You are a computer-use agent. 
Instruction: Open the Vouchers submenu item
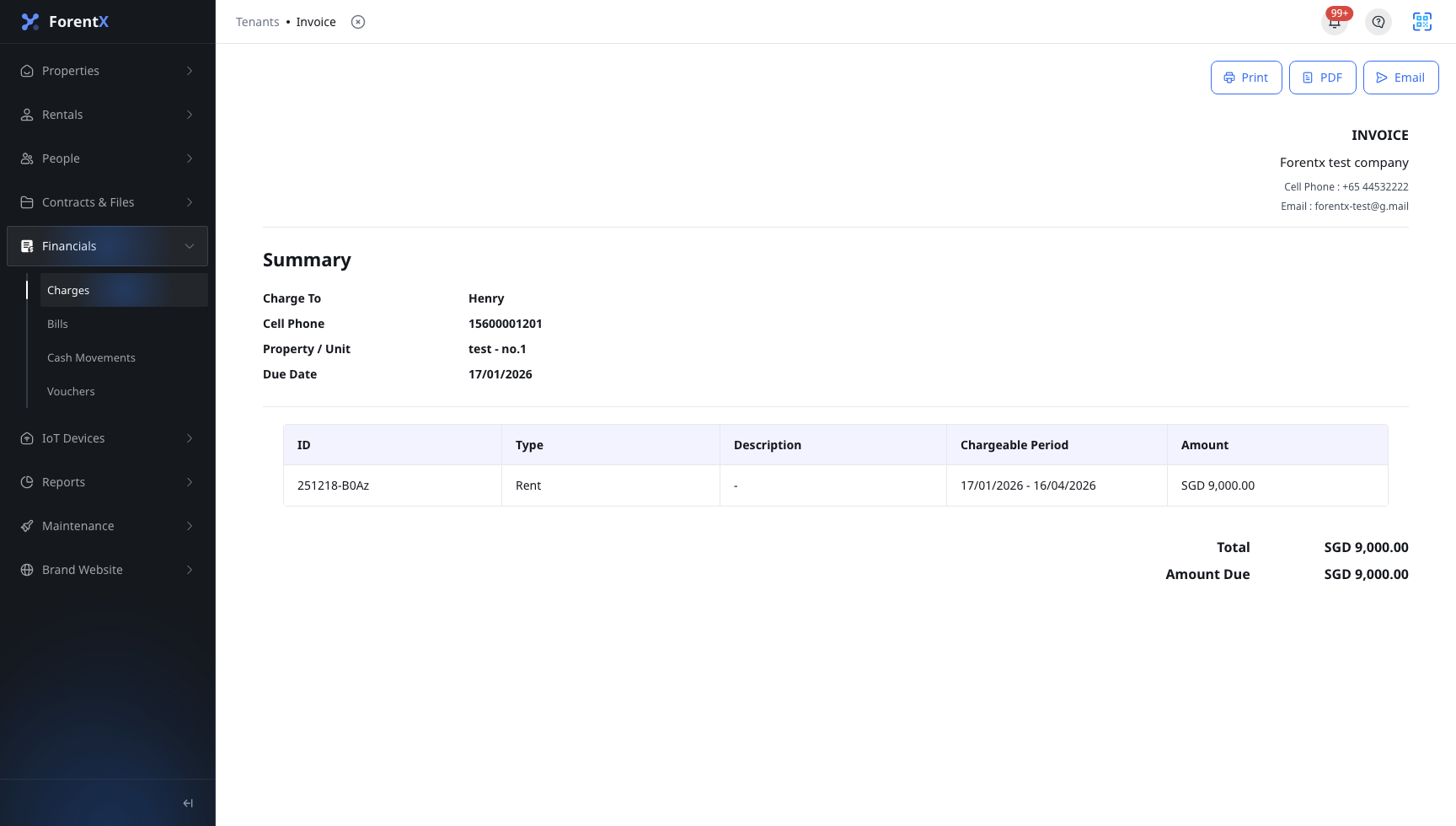tap(124, 391)
